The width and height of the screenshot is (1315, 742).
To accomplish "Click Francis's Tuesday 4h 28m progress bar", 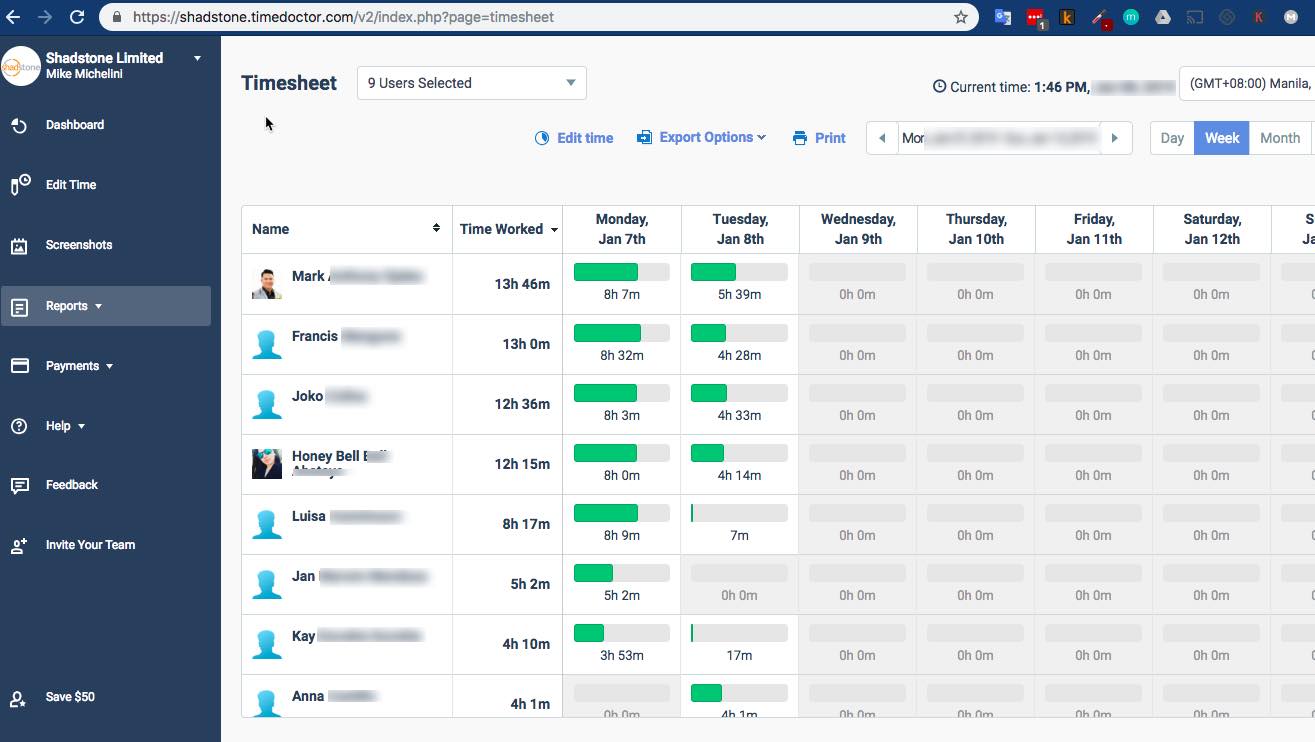I will (739, 334).
